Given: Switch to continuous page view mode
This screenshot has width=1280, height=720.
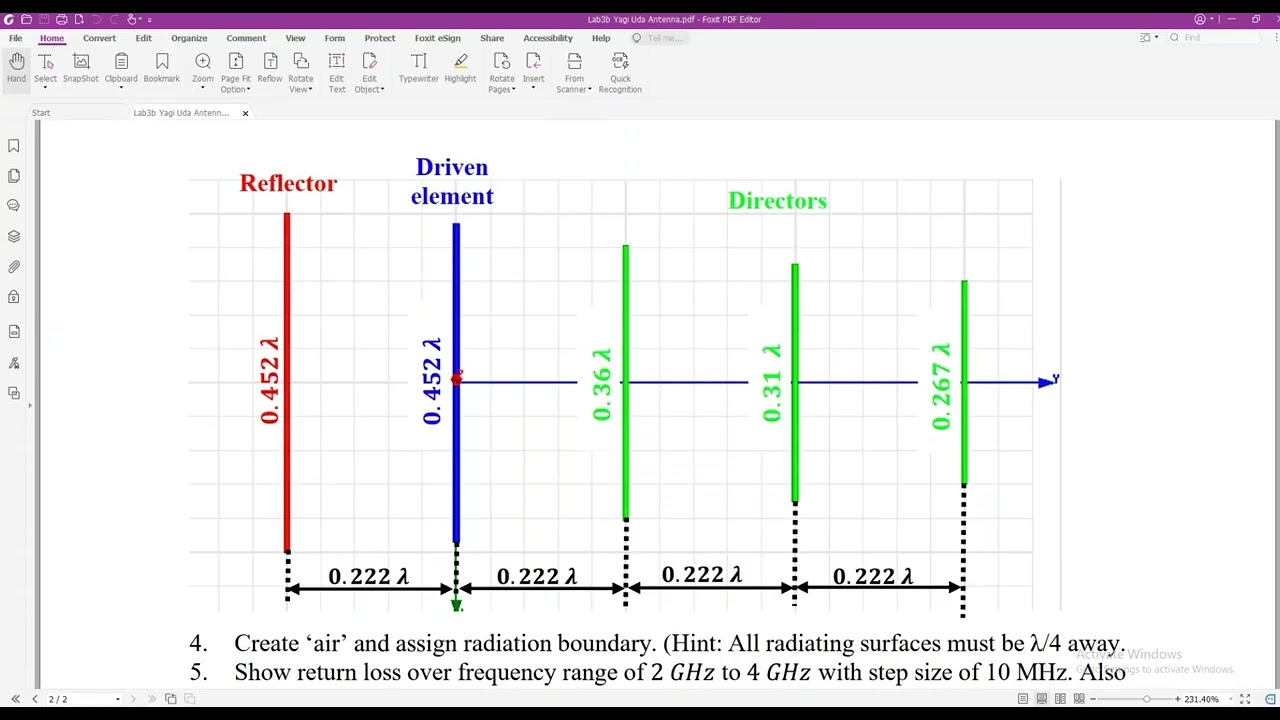Looking at the screenshot, I should tap(1042, 699).
